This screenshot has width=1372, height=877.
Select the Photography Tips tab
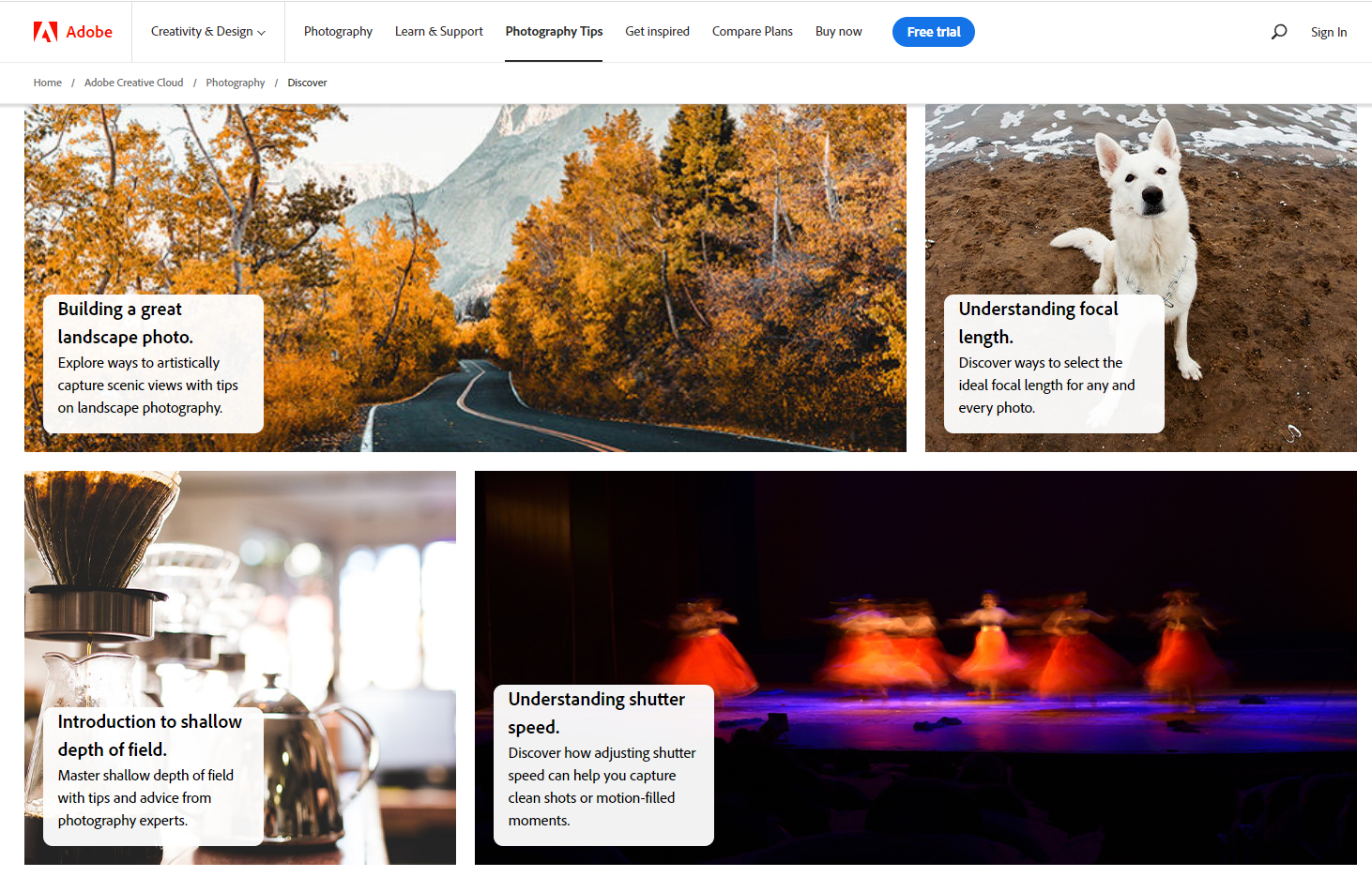554,31
